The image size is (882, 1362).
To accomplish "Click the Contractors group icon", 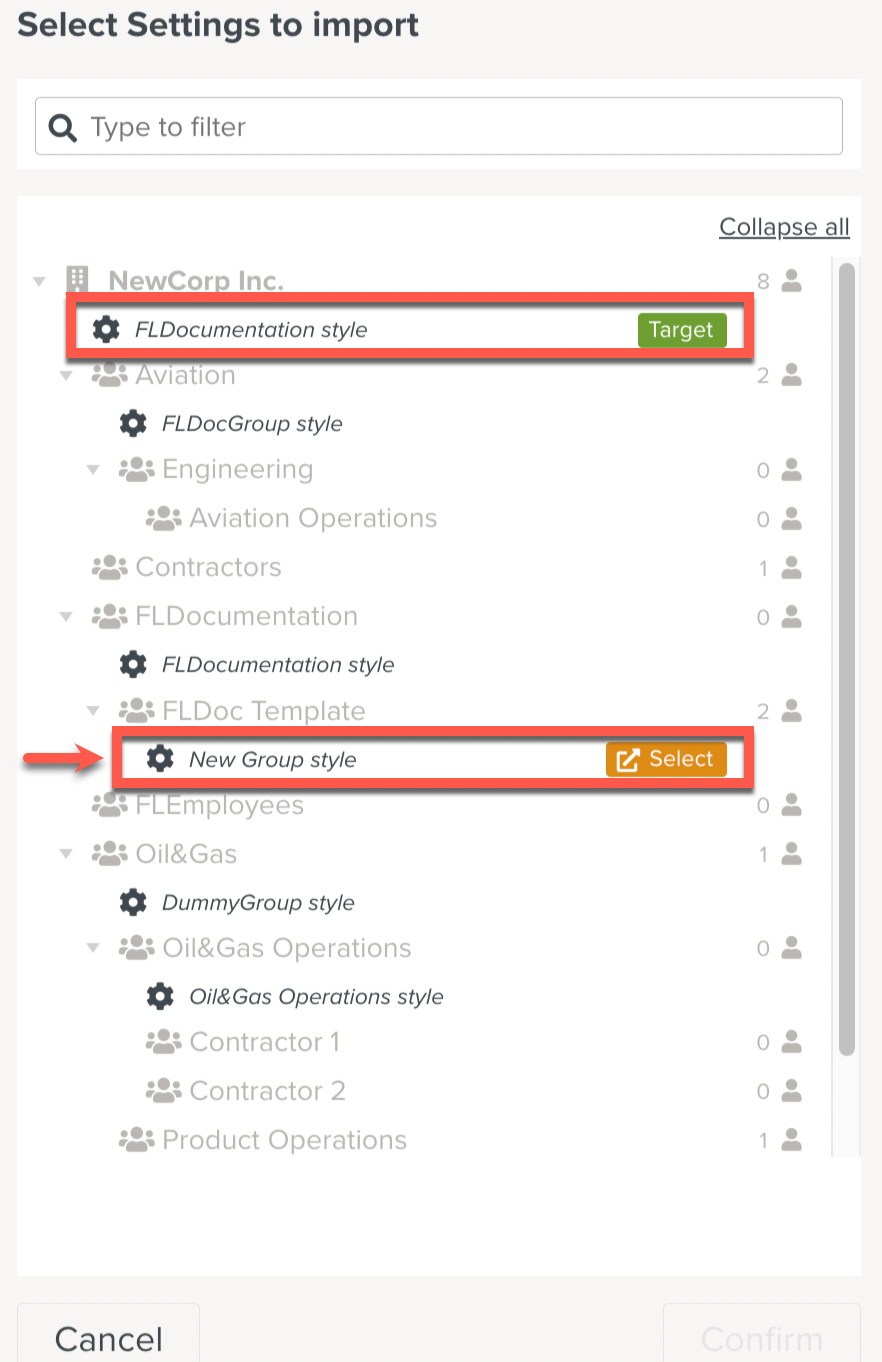I will tap(109, 567).
